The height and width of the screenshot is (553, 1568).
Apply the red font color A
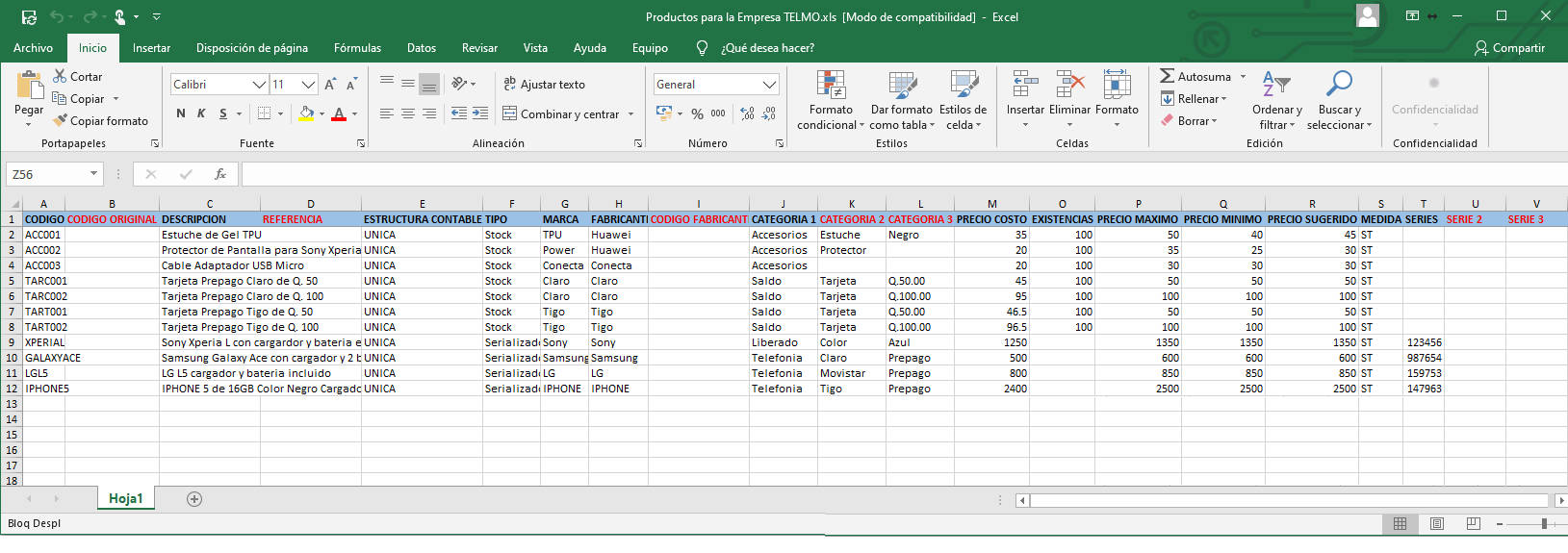click(x=339, y=113)
